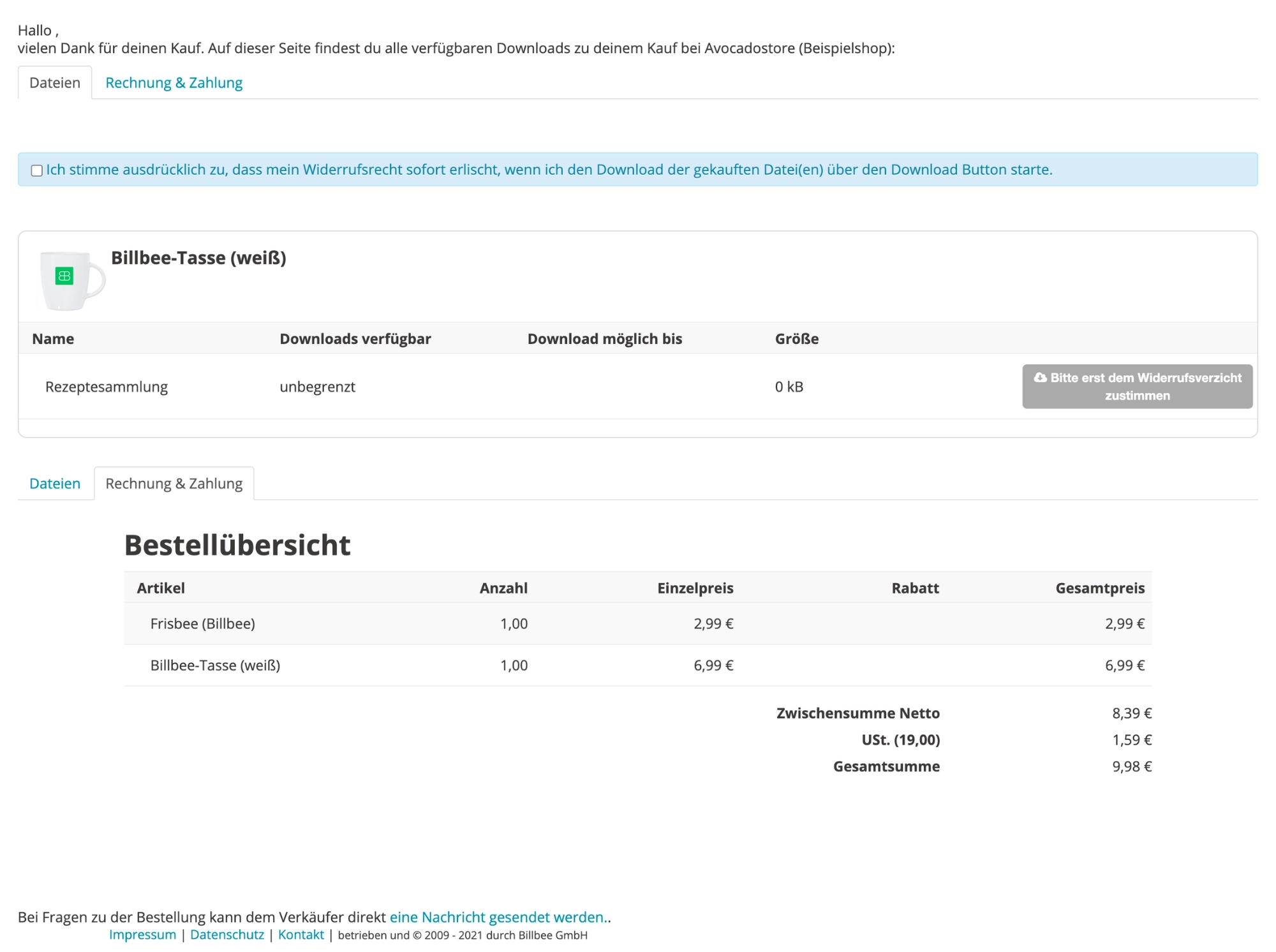Screen dimensions: 1276x952
Task: Click the Billbee-Tasse (weiß) product heading
Action: click(198, 258)
